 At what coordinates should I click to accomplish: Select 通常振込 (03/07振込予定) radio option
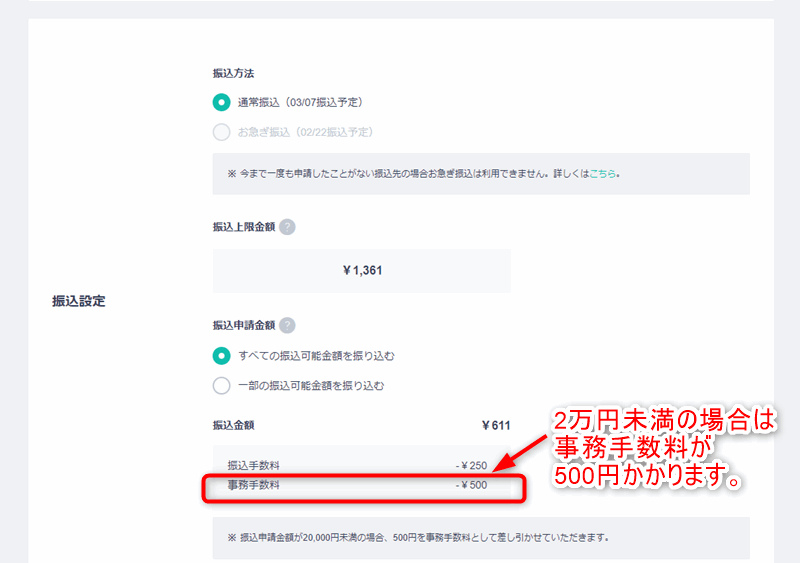pos(221,103)
